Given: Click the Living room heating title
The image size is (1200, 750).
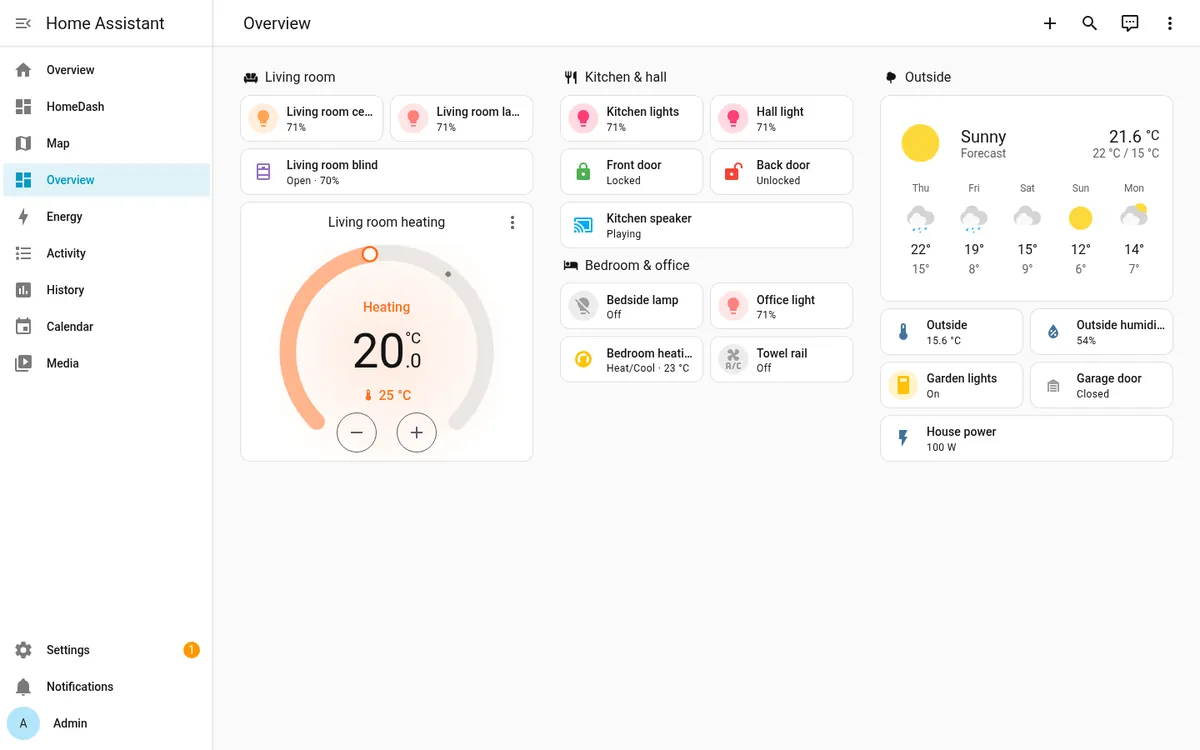Looking at the screenshot, I should coord(387,222).
